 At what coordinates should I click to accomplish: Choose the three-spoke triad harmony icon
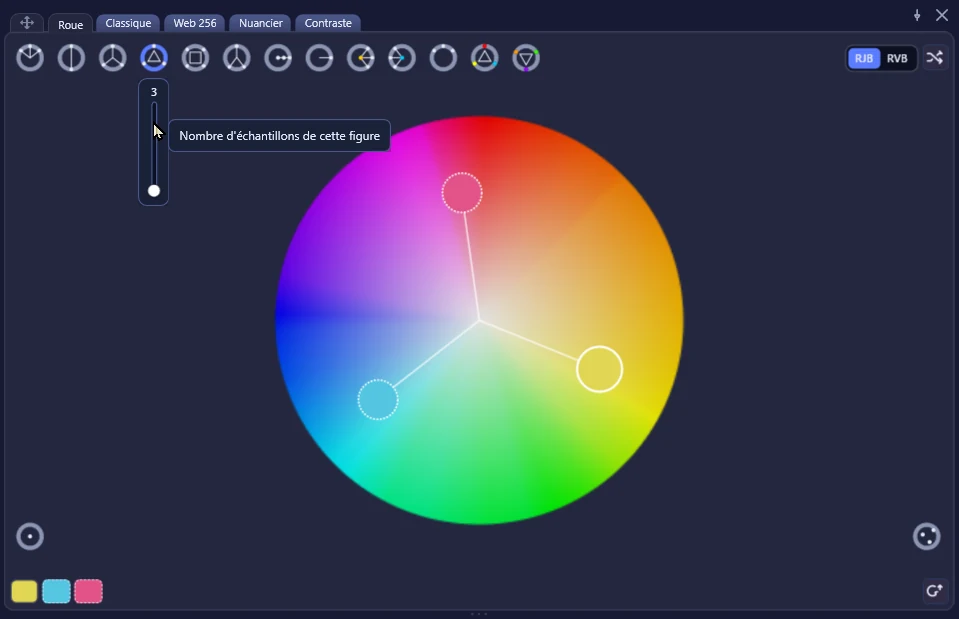point(113,58)
